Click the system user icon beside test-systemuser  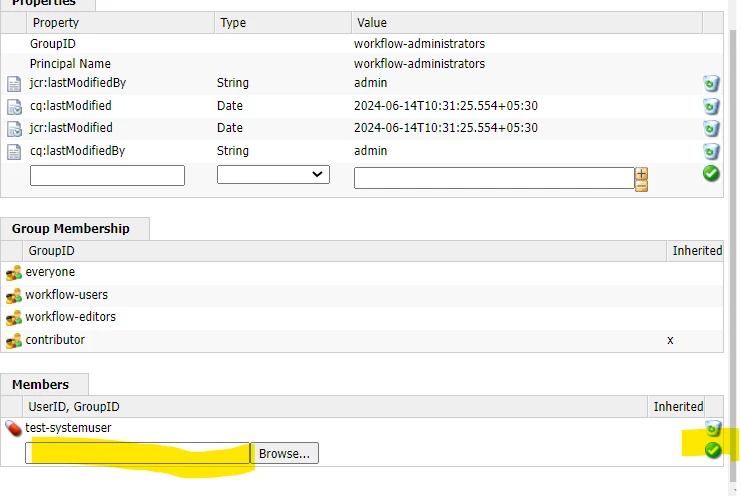click(x=13, y=428)
